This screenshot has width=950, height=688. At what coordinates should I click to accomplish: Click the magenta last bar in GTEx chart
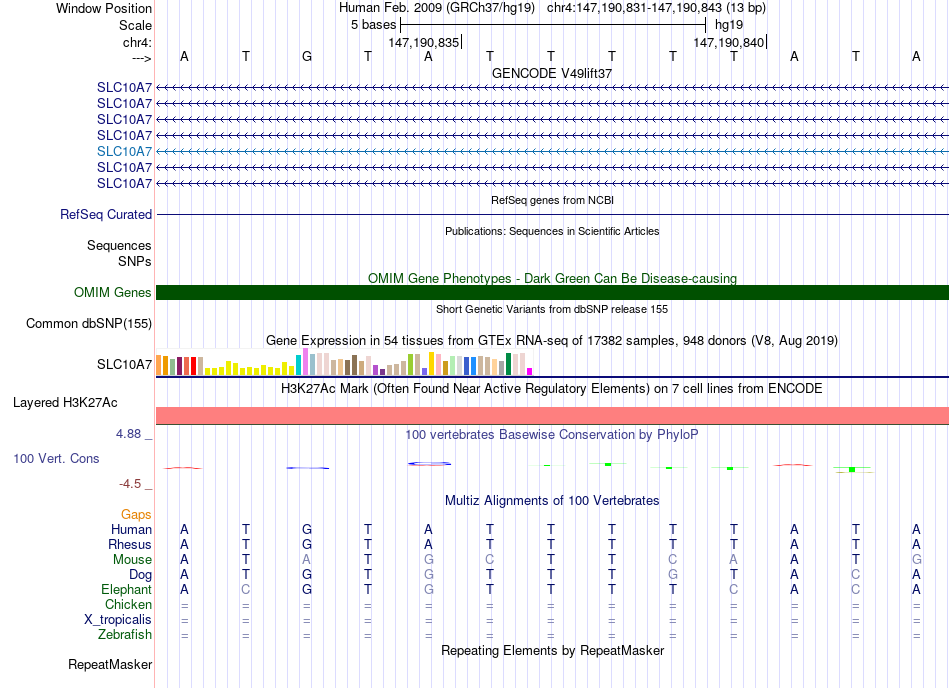(x=530, y=371)
